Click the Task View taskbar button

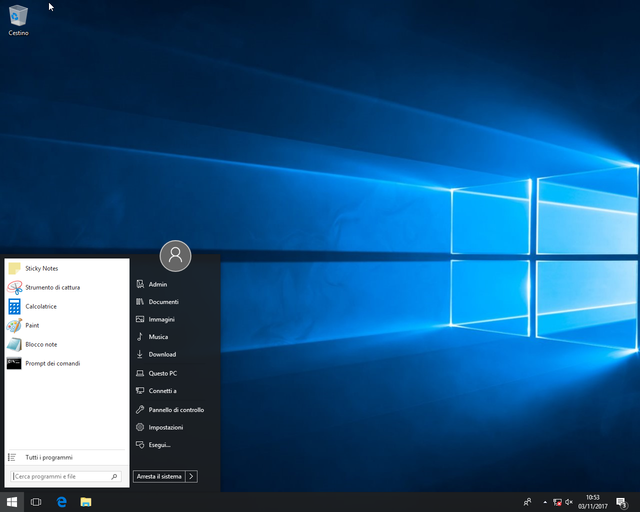click(36, 502)
